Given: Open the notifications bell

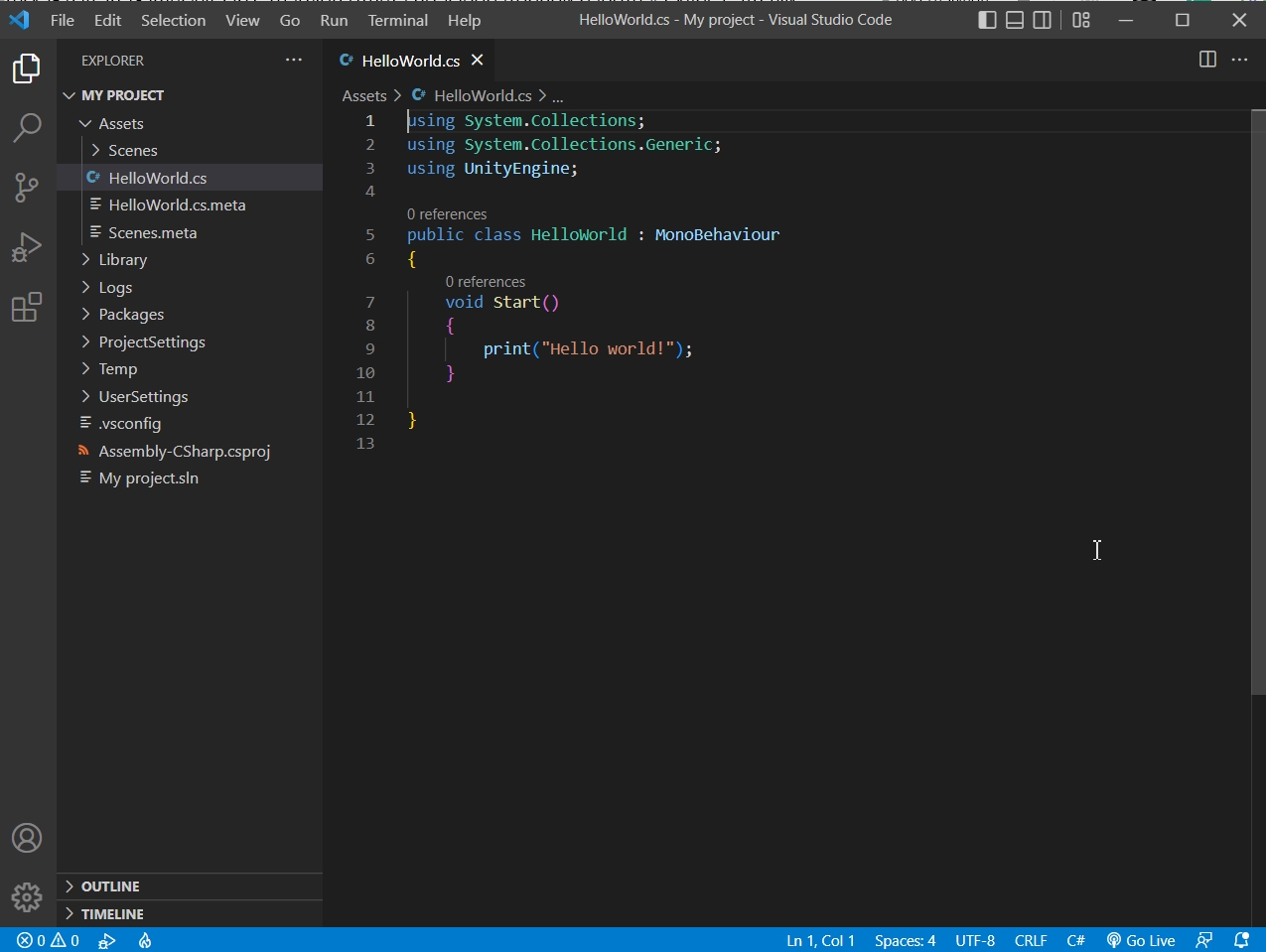Looking at the screenshot, I should tap(1240, 940).
